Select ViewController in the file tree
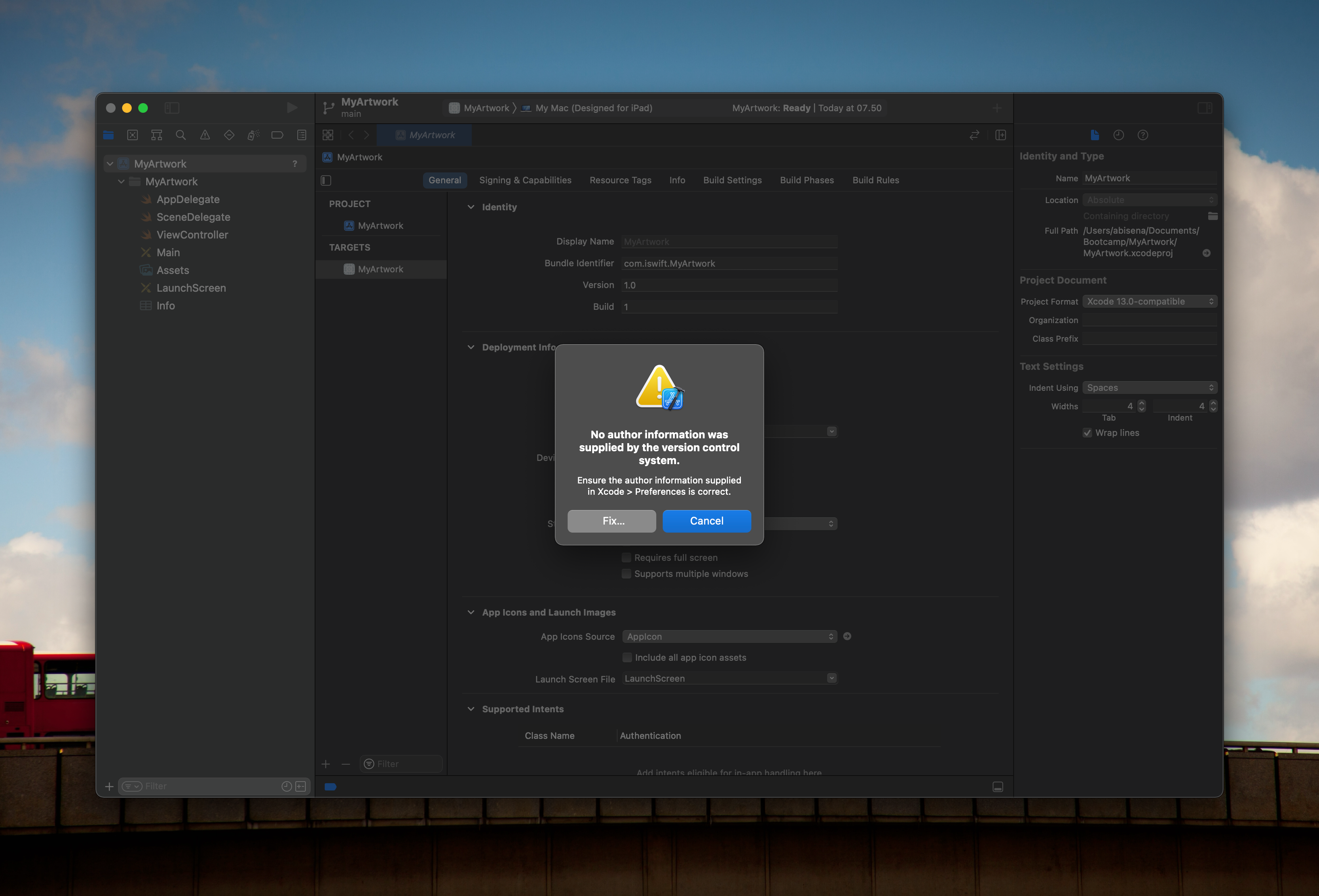The width and height of the screenshot is (1319, 896). pos(193,235)
